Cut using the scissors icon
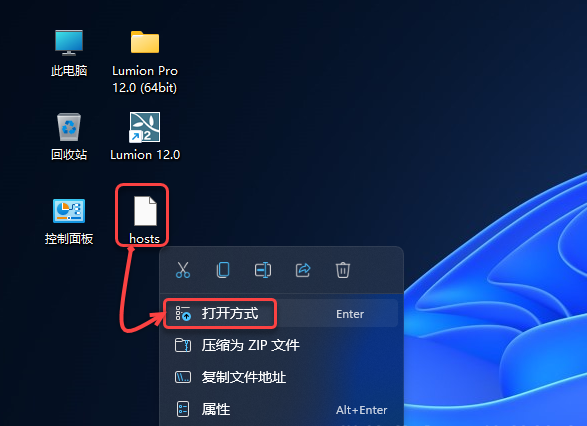587x426 pixels. coord(183,270)
